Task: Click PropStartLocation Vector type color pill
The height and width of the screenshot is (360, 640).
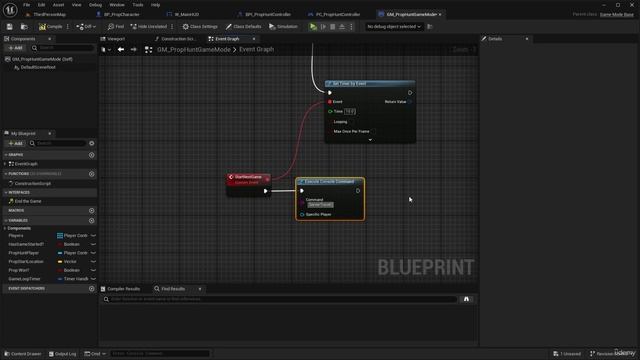Action: pos(60,262)
